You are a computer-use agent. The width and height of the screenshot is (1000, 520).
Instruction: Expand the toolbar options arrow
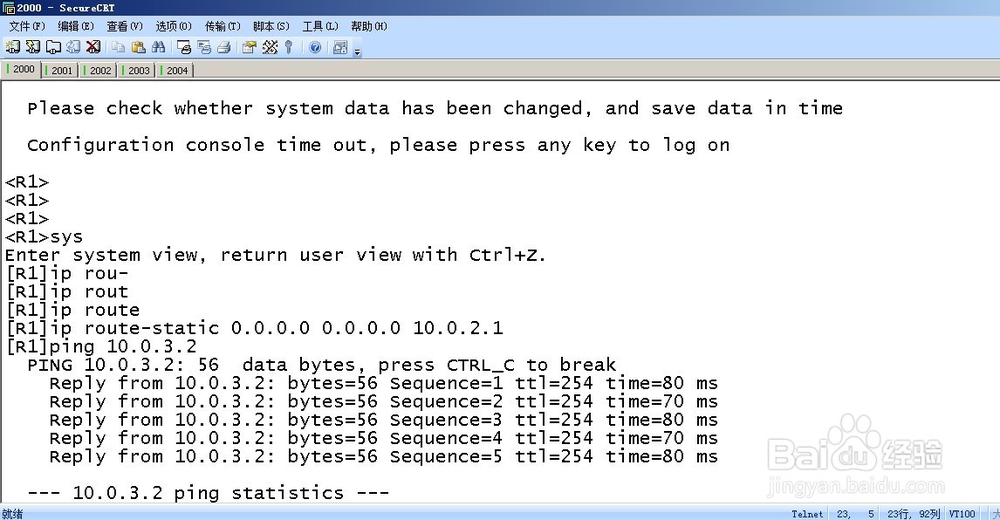pos(357,52)
